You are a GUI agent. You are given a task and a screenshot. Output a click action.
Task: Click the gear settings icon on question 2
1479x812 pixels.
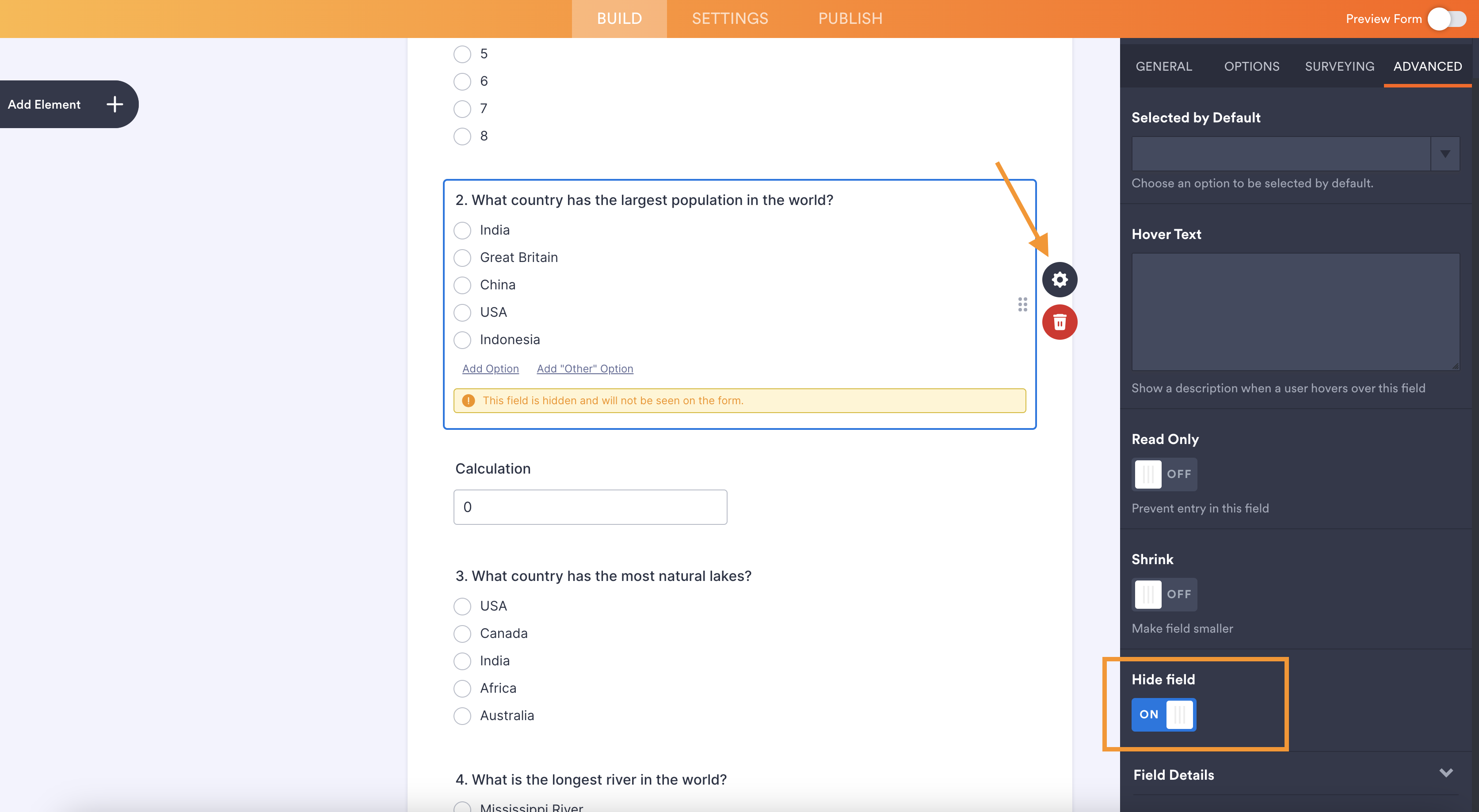pyautogui.click(x=1058, y=279)
